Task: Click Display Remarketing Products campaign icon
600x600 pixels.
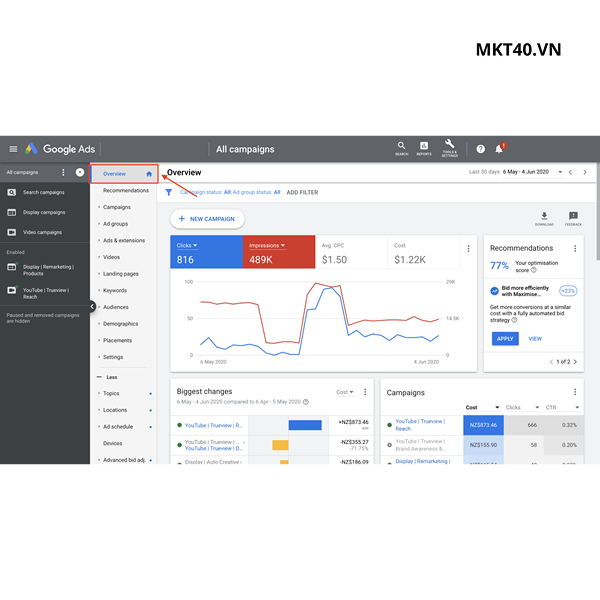Action: (12, 267)
